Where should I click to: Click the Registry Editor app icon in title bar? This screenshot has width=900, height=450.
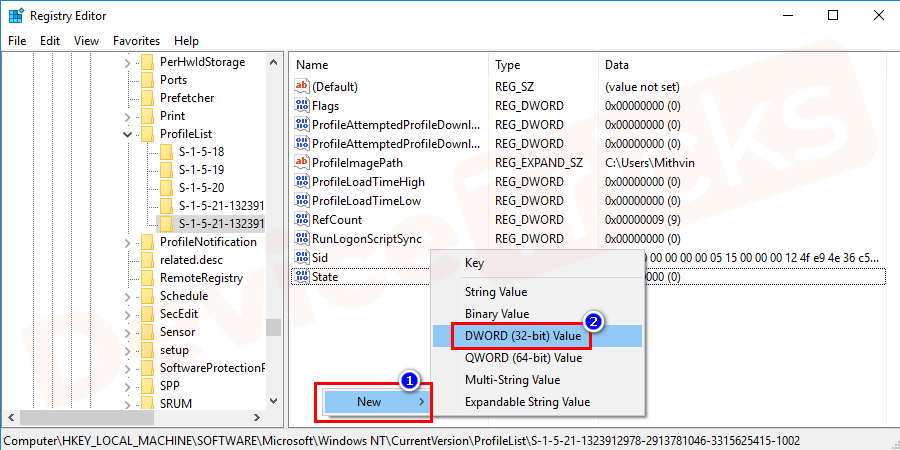(16, 16)
